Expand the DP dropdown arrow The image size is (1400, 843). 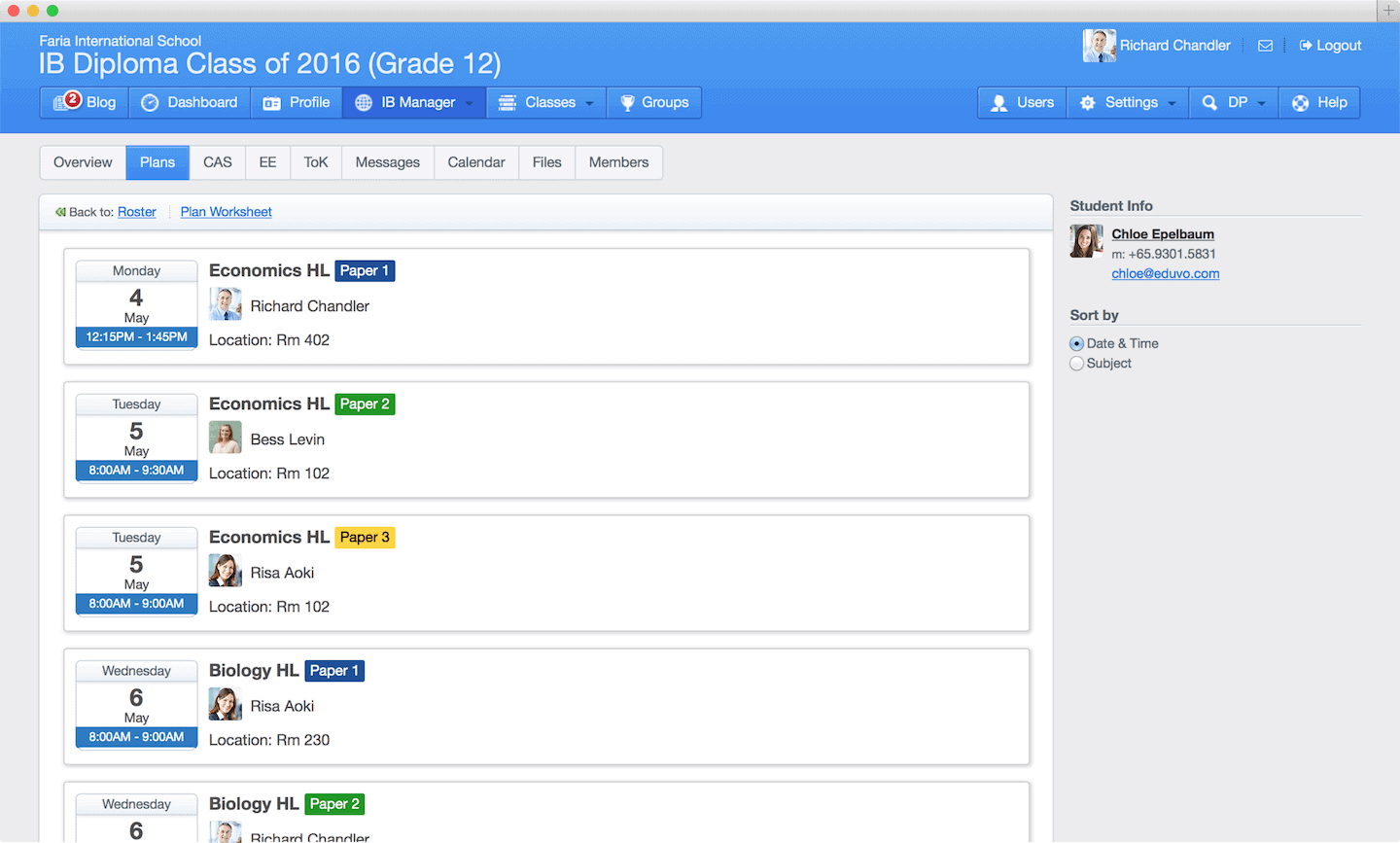tap(1262, 103)
